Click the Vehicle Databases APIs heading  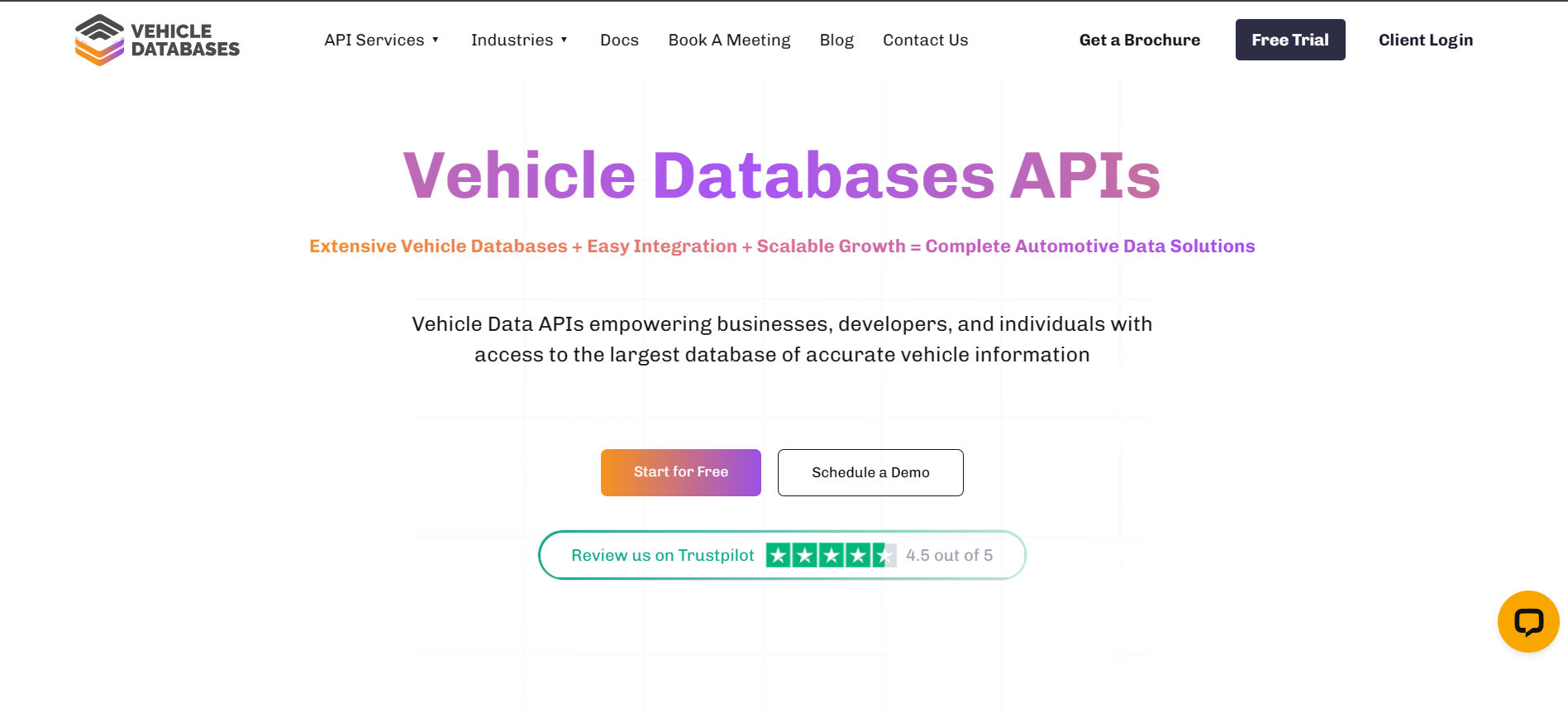[x=782, y=175]
